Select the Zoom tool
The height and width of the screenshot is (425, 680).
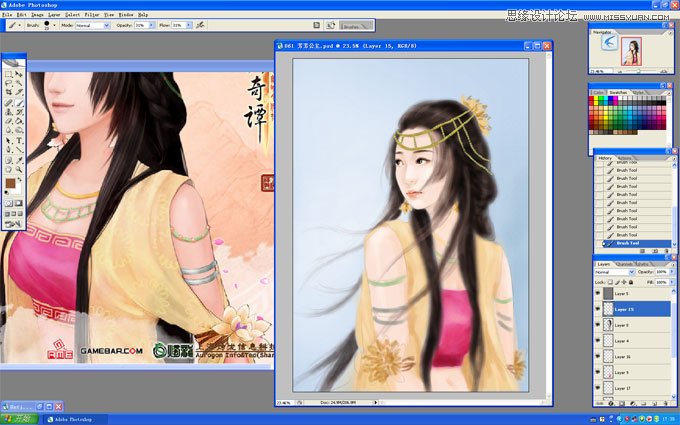click(x=19, y=169)
